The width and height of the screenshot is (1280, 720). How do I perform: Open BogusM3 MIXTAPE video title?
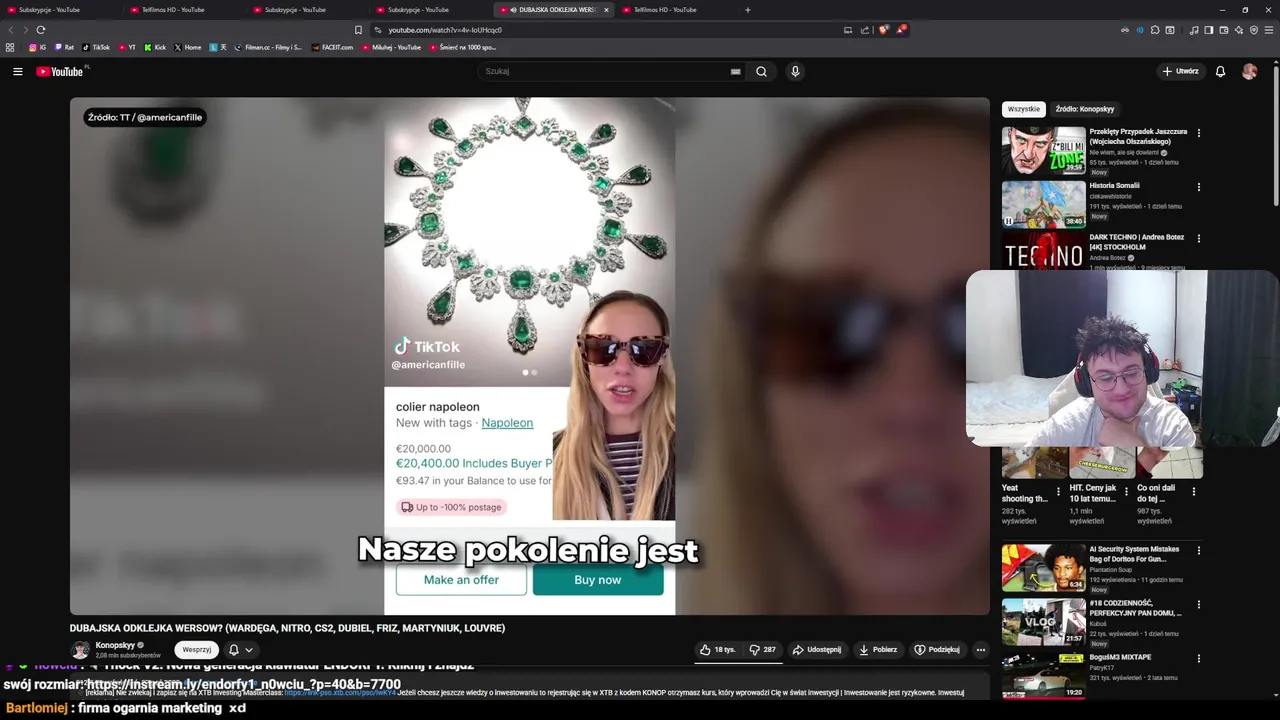point(1120,657)
